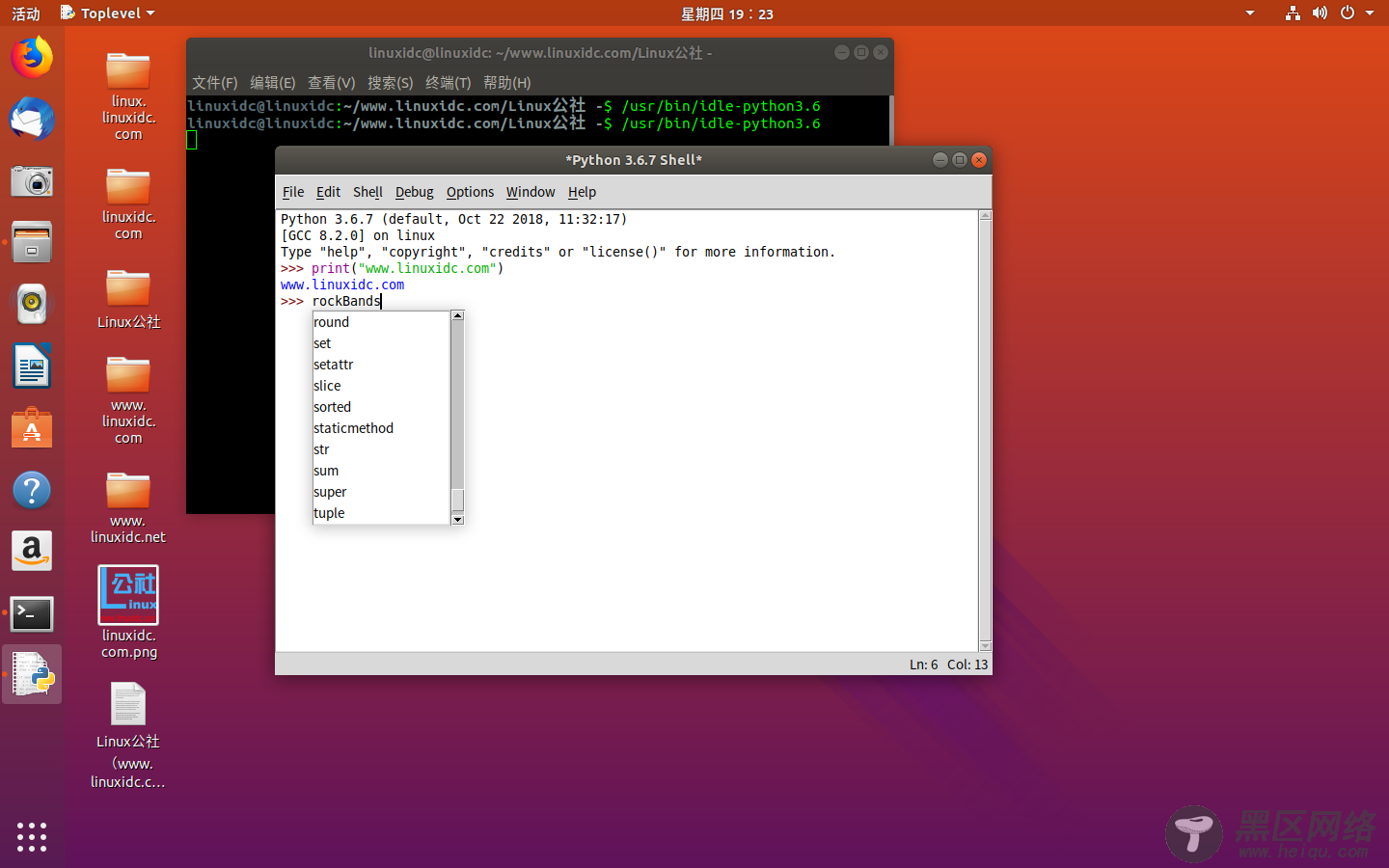Open the Amazon launcher in dock
This screenshot has width=1389, height=868.
click(32, 552)
